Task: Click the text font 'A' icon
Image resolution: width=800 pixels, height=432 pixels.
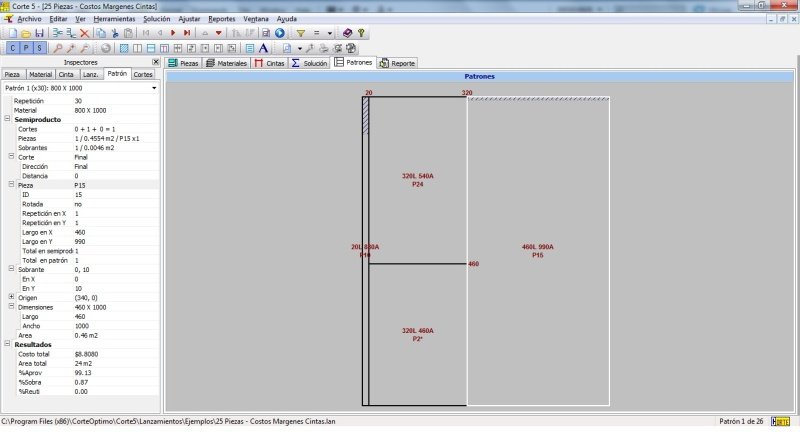Action: pyautogui.click(x=263, y=47)
